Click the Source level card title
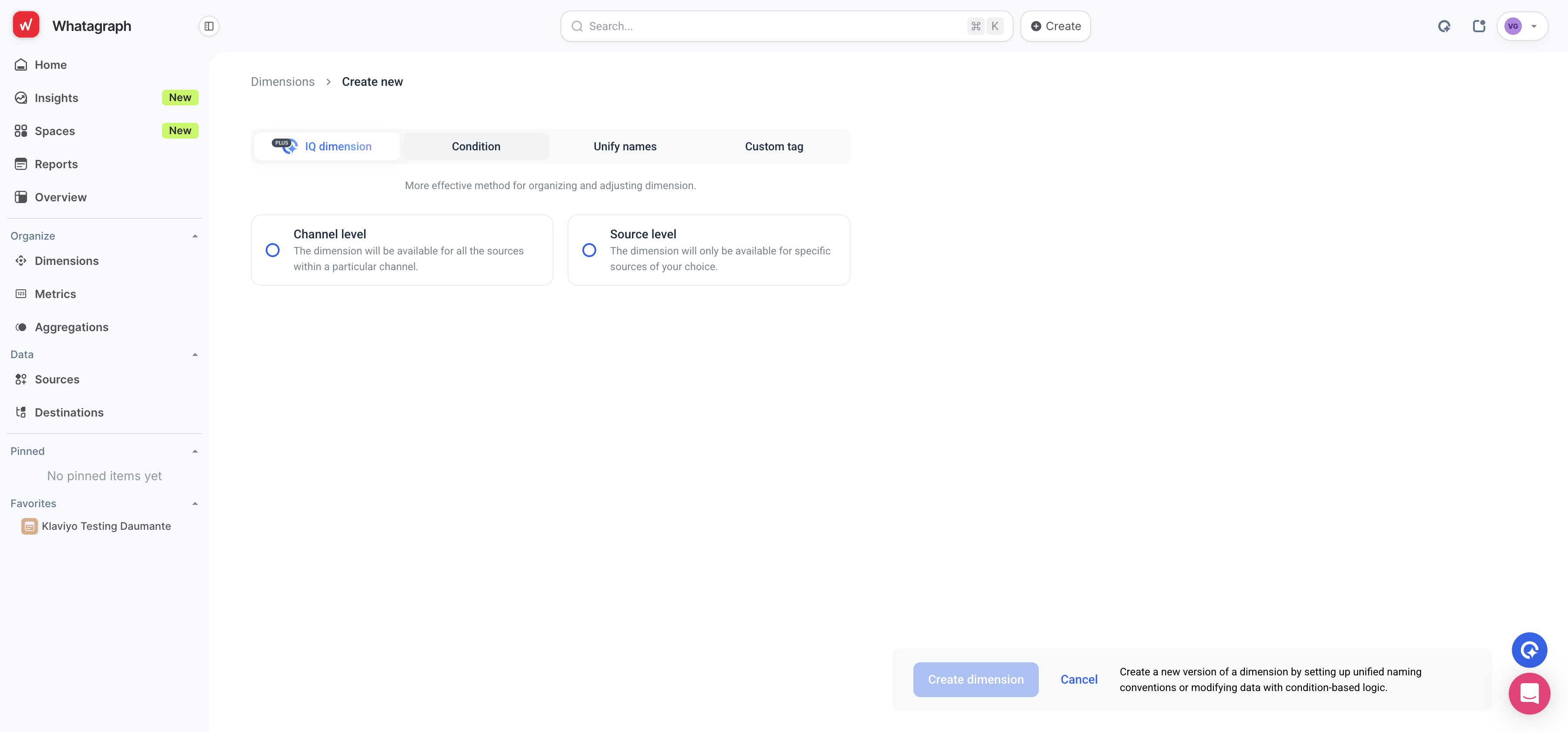Screen dimensions: 1568x732 point(643,234)
